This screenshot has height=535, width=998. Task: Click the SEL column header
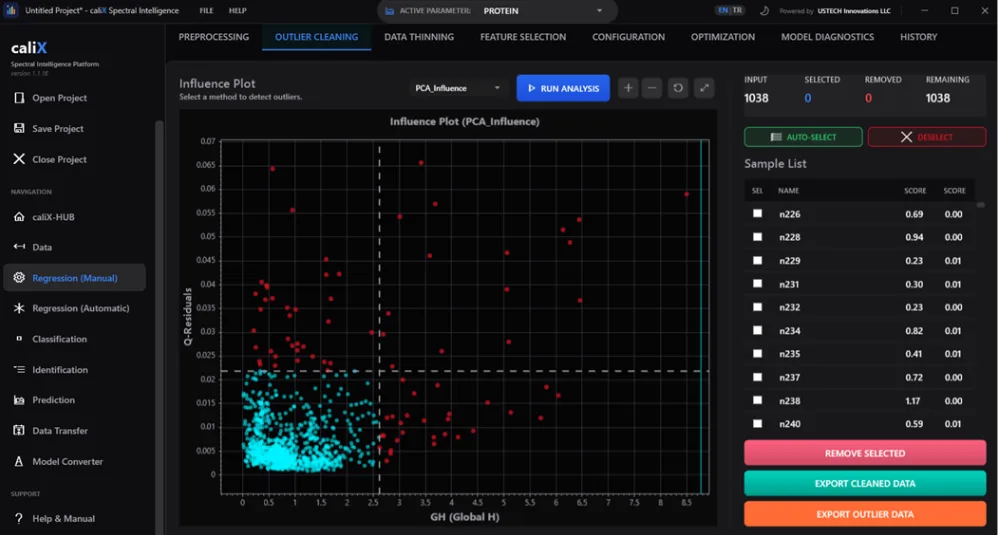[757, 191]
